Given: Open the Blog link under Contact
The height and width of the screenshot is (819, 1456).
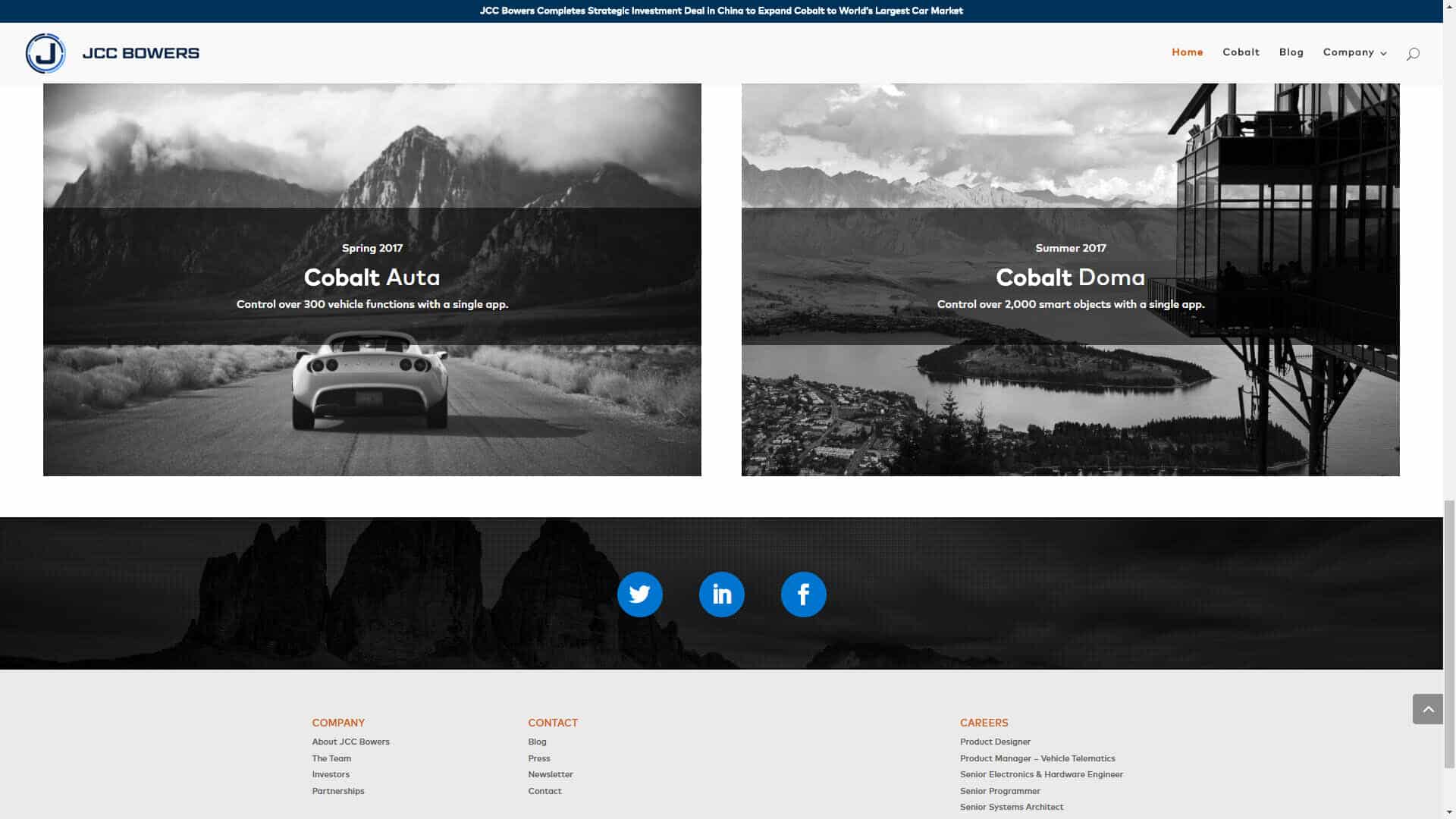Looking at the screenshot, I should click(537, 742).
